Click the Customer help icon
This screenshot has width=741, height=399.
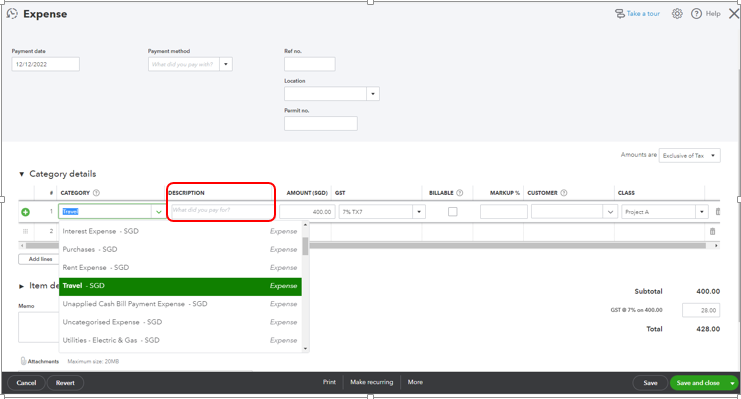click(x=564, y=193)
